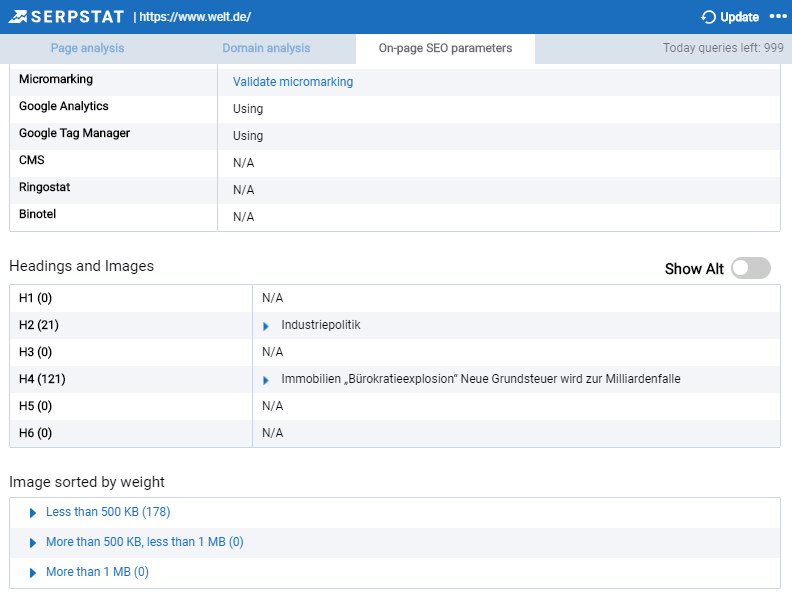The image size is (792, 594).
Task: Click the N/A value for H6
Action: click(x=272, y=433)
